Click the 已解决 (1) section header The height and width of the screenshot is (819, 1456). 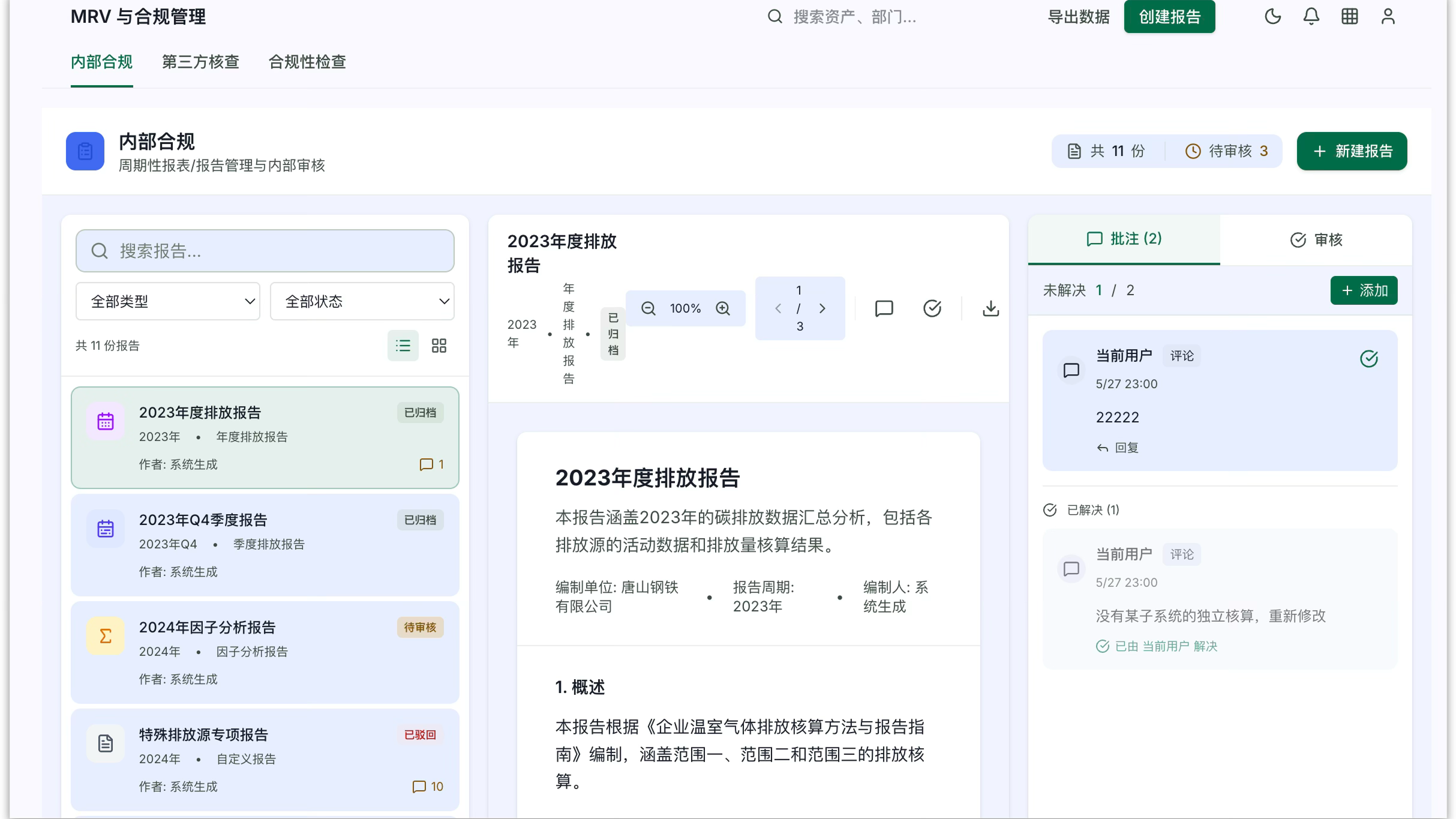pyautogui.click(x=1081, y=510)
